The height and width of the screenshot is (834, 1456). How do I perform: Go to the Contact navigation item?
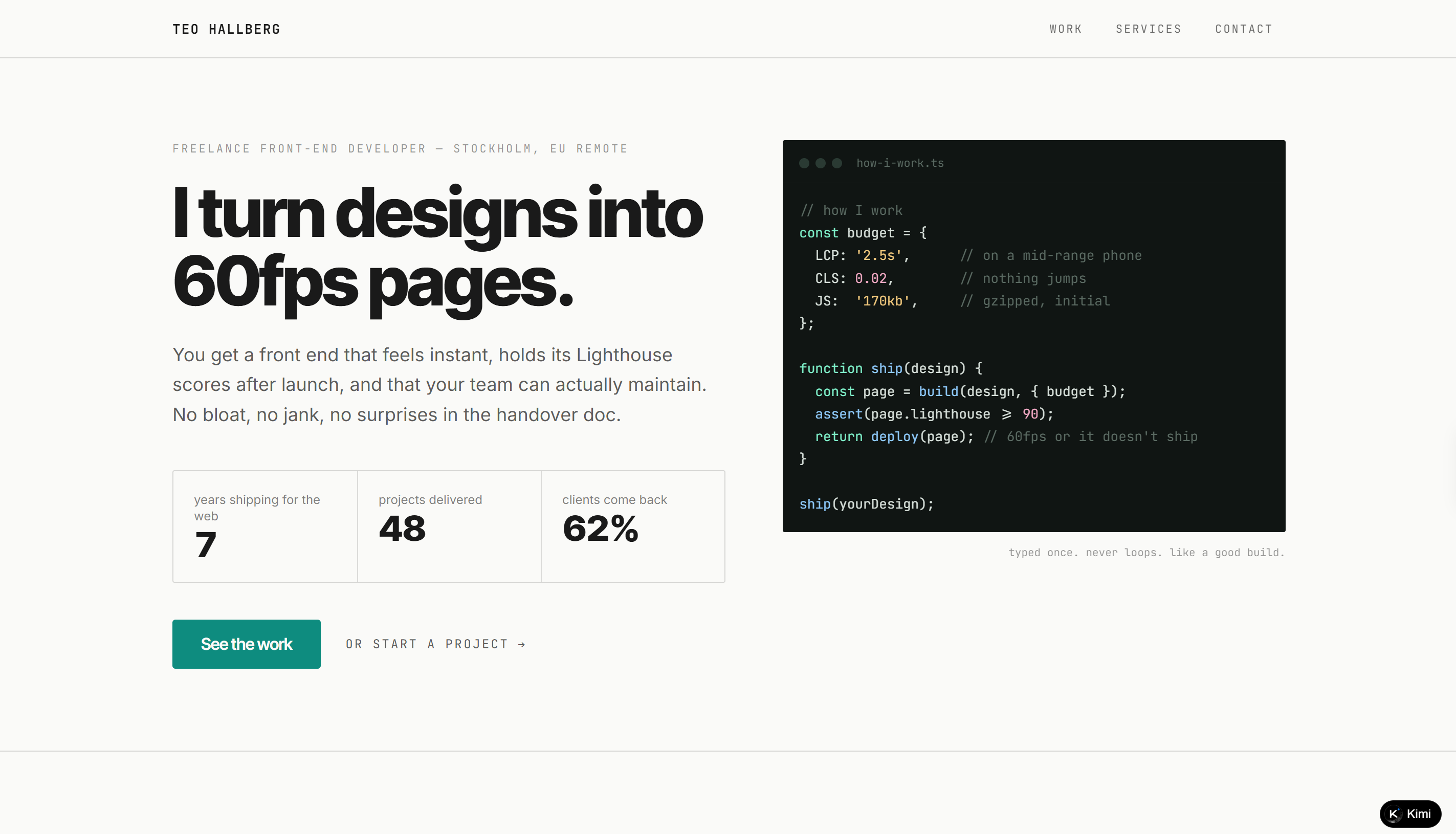(1244, 29)
